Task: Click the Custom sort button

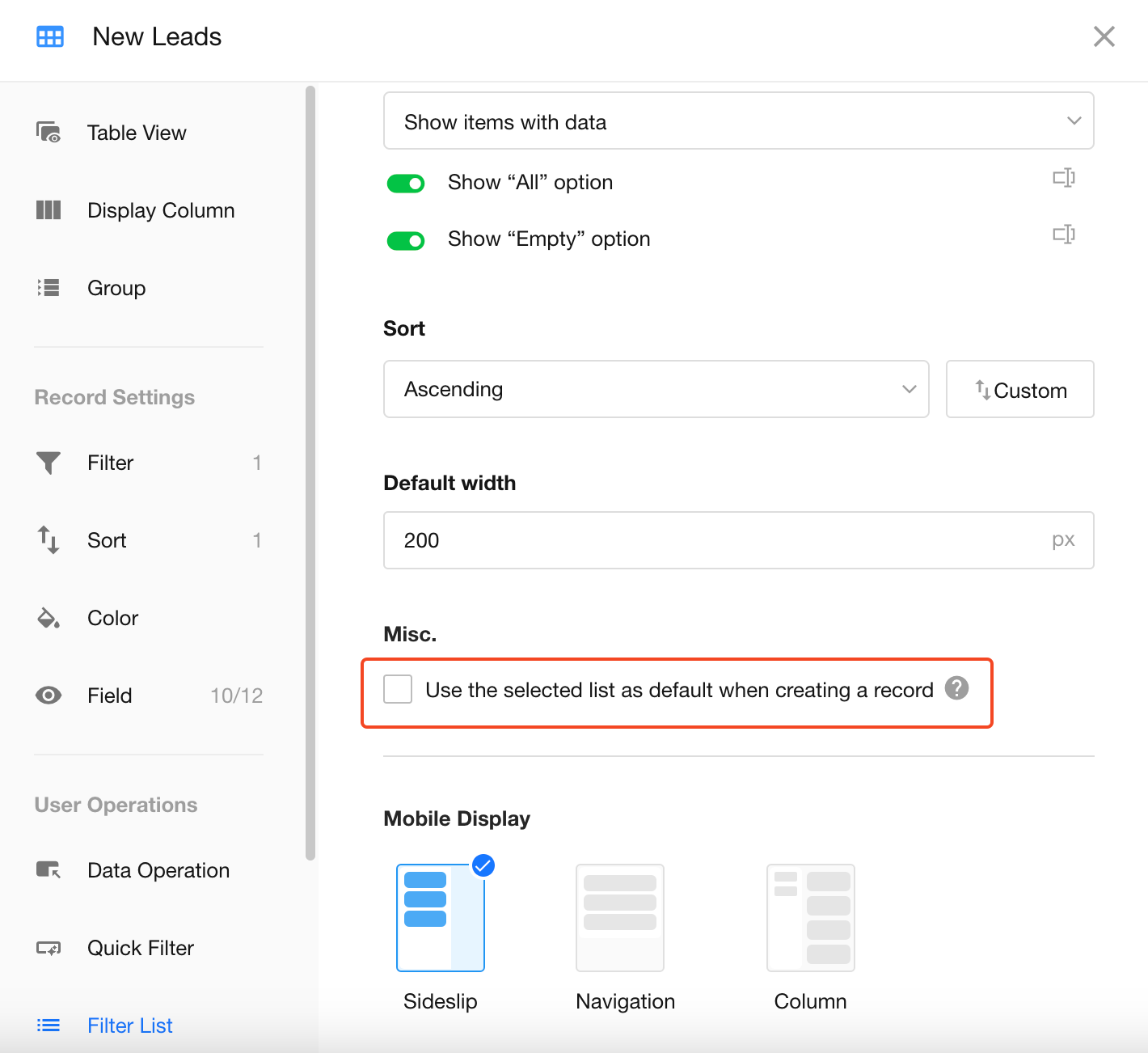Action: coord(1019,390)
